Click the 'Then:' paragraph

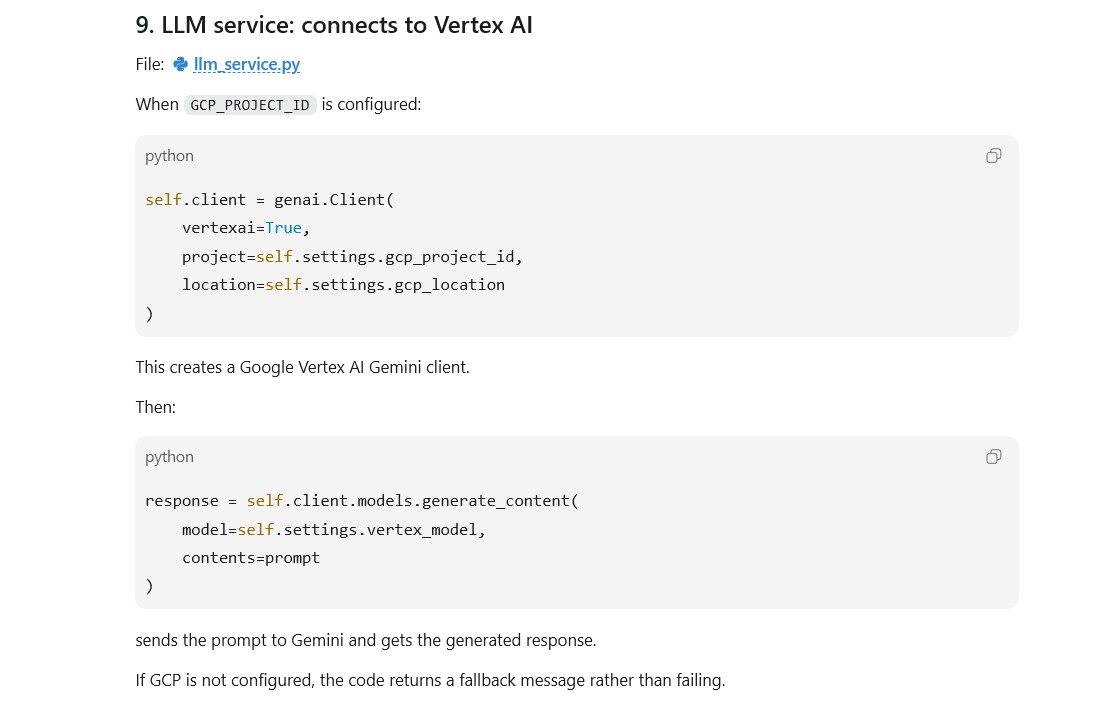[156, 407]
